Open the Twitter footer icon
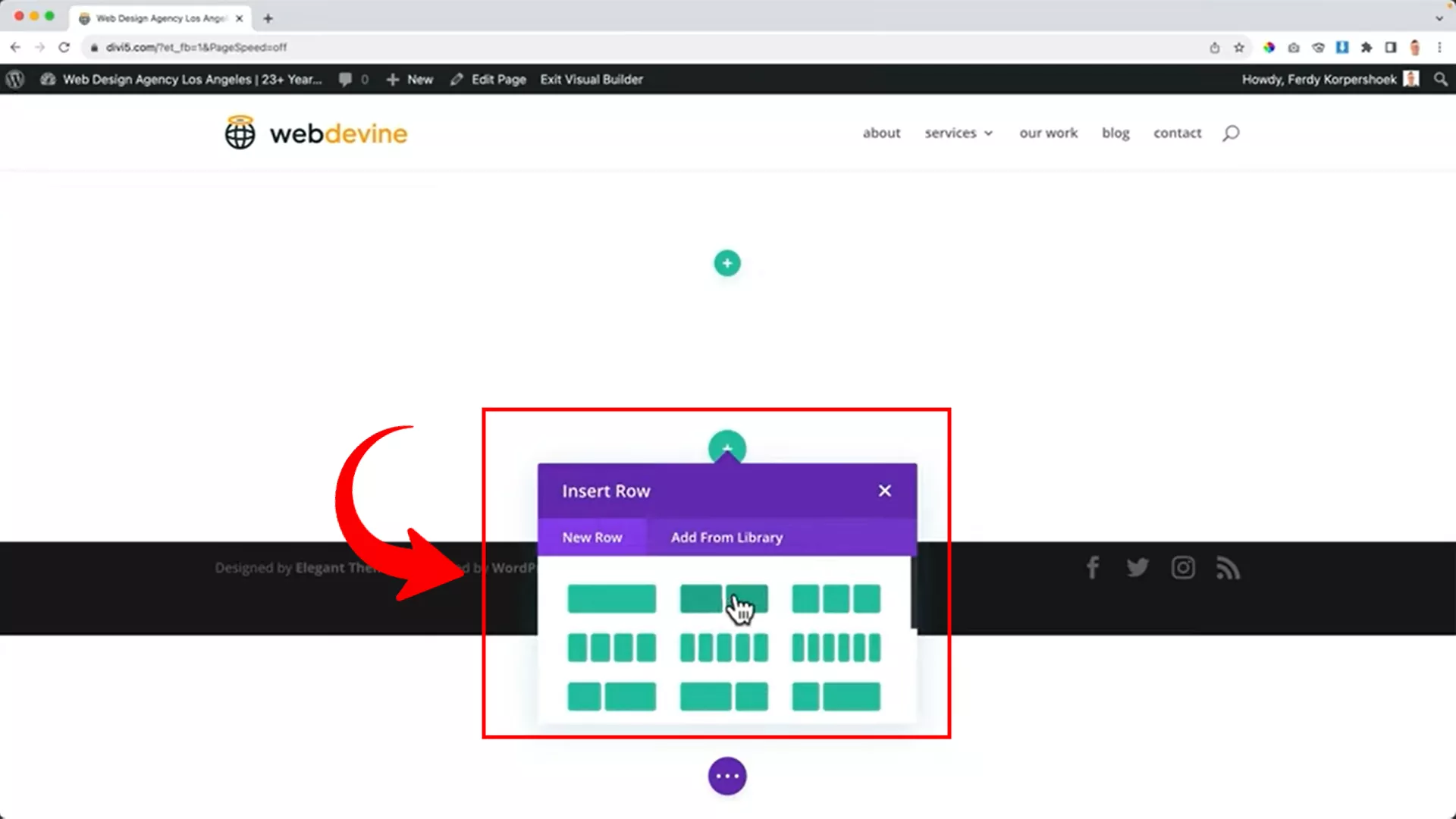 [x=1137, y=568]
